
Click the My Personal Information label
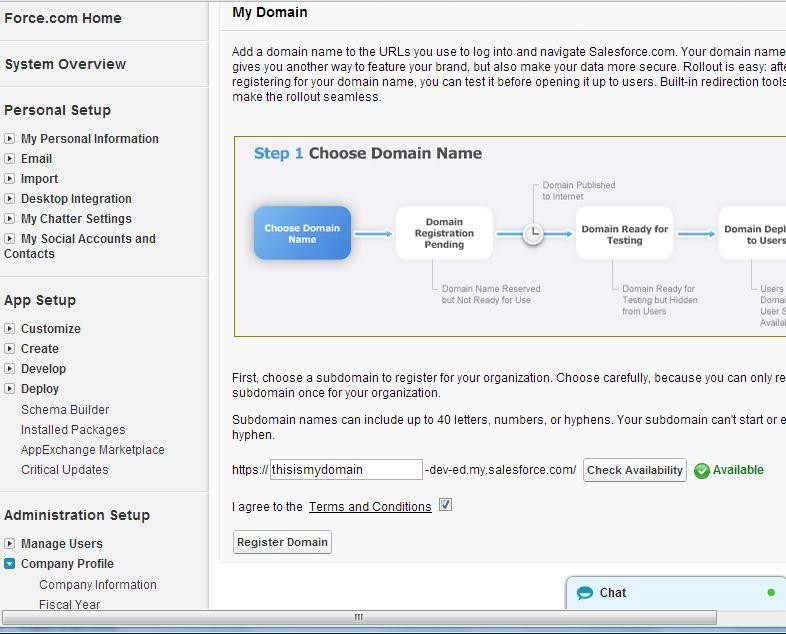(90, 138)
